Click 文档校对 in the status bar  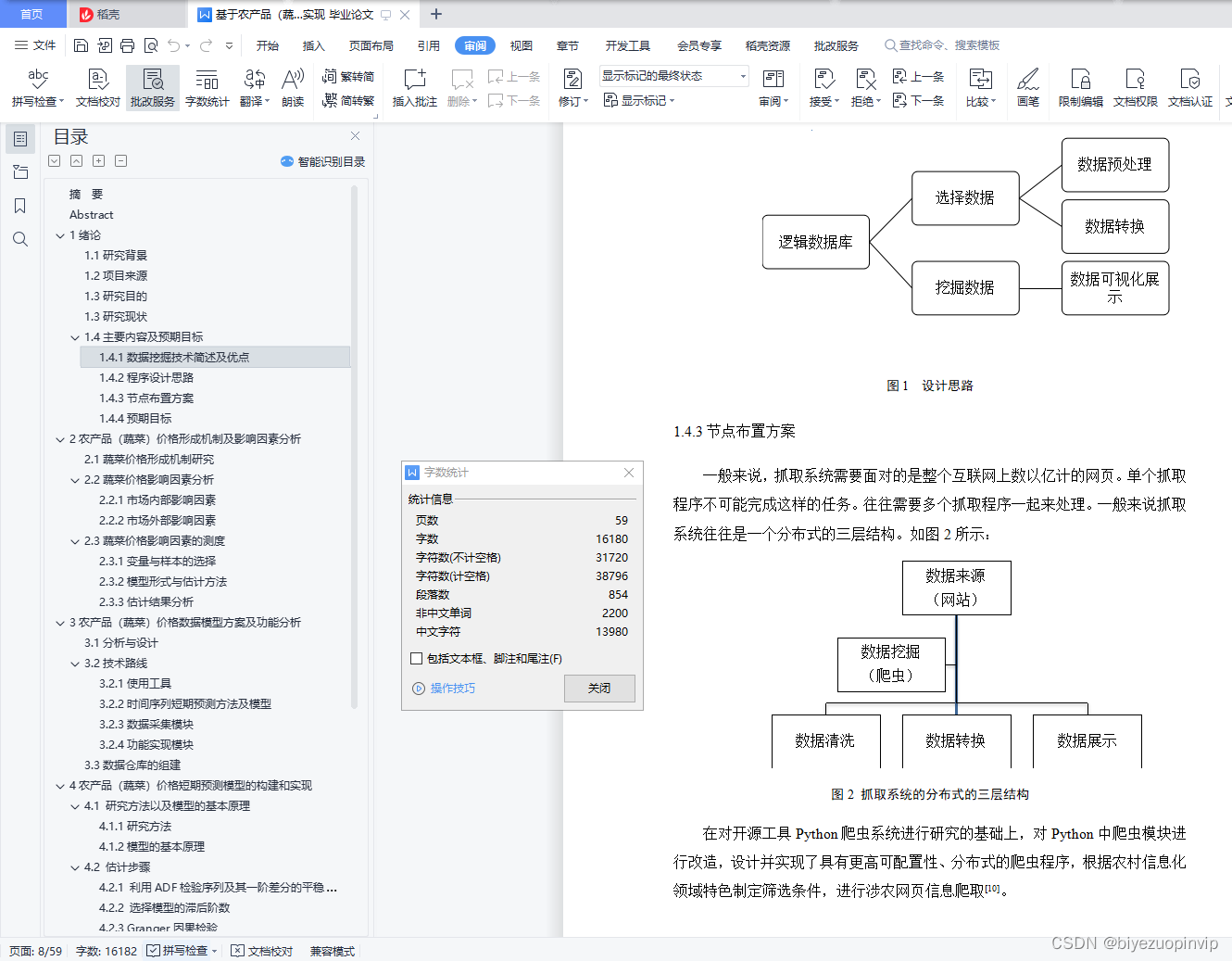(262, 951)
